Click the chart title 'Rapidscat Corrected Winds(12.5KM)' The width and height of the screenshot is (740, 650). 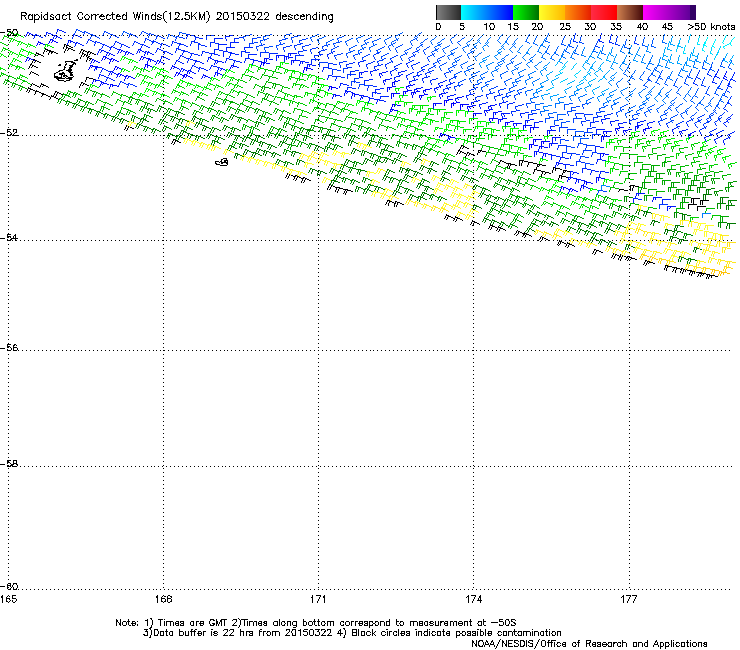click(115, 17)
